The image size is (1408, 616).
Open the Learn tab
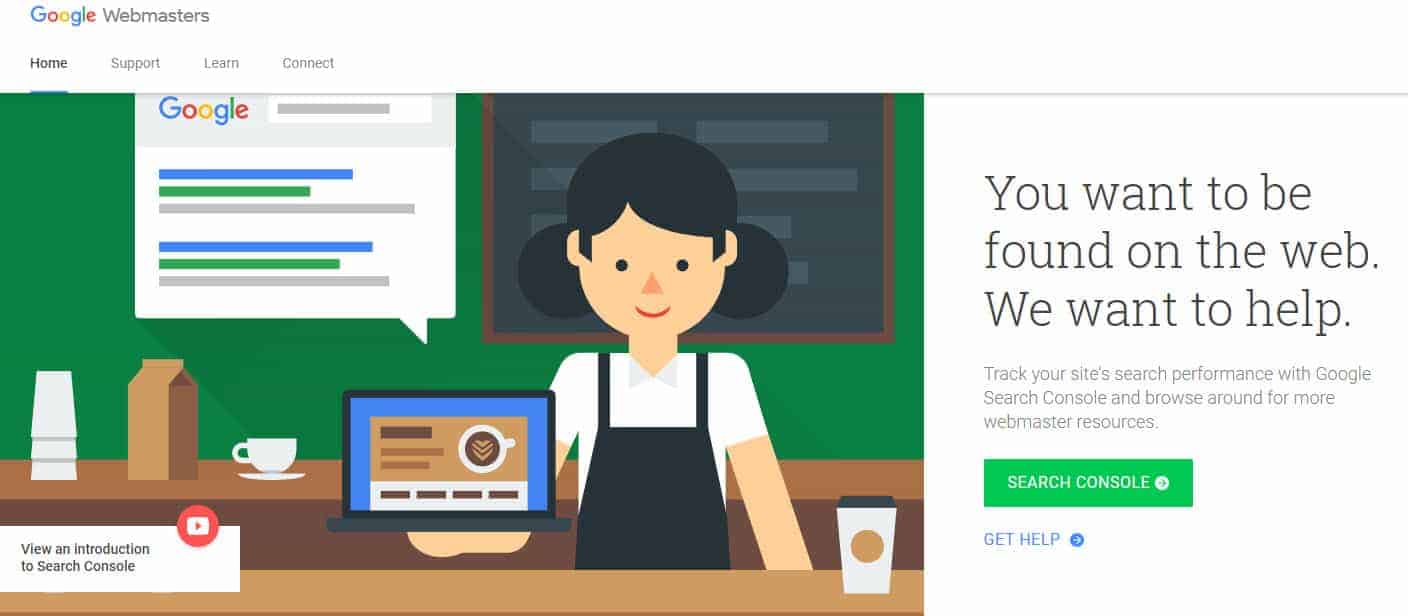coord(221,63)
